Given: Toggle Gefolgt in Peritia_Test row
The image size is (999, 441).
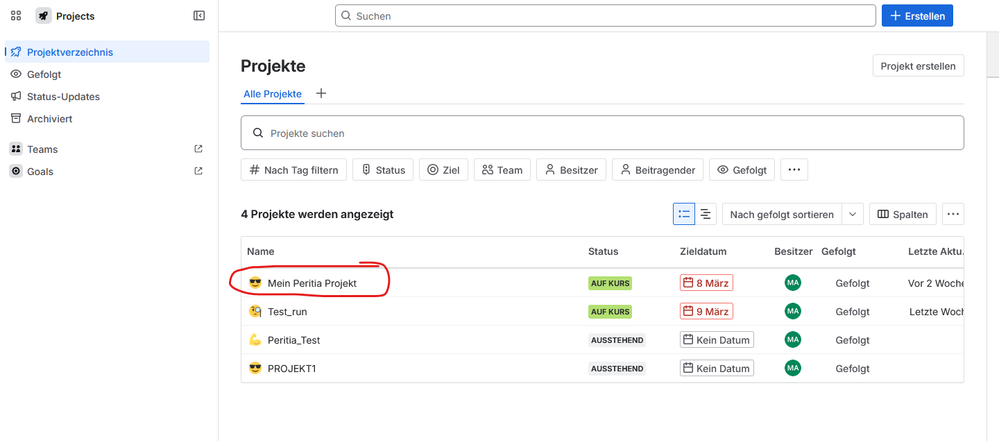Looking at the screenshot, I should (852, 340).
